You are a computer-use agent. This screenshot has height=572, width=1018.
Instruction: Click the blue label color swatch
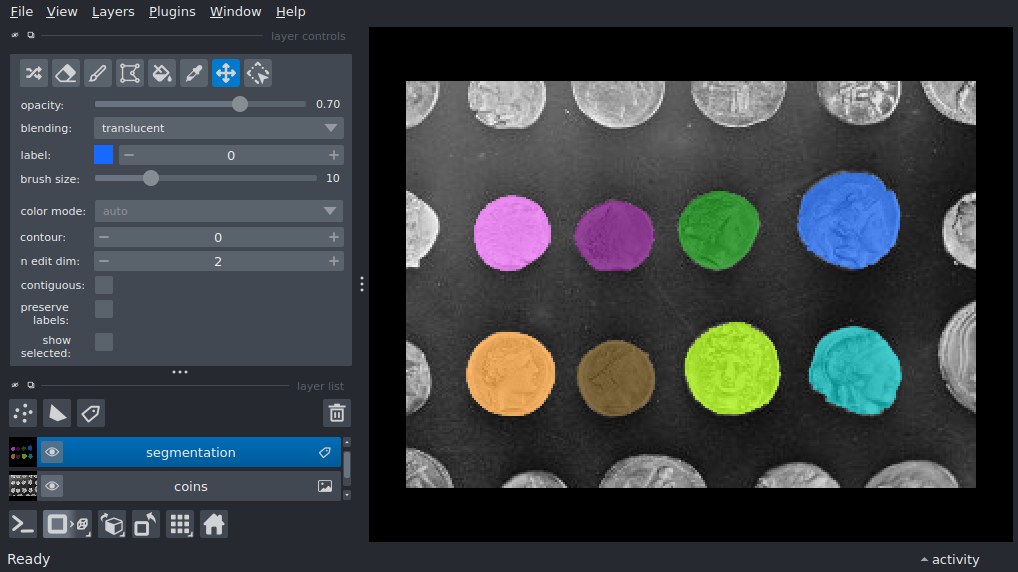(103, 155)
